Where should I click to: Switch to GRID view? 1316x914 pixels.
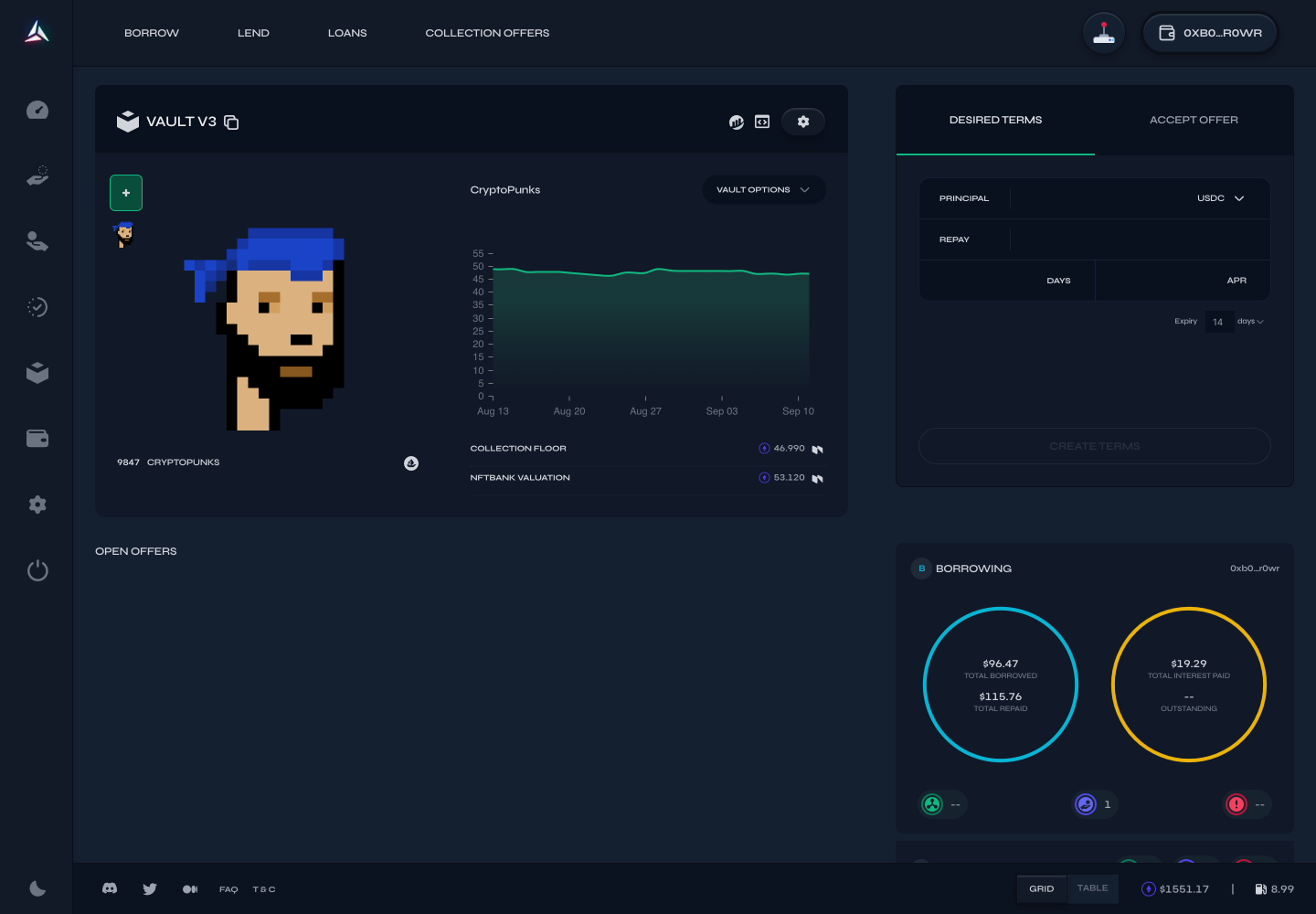(x=1042, y=888)
